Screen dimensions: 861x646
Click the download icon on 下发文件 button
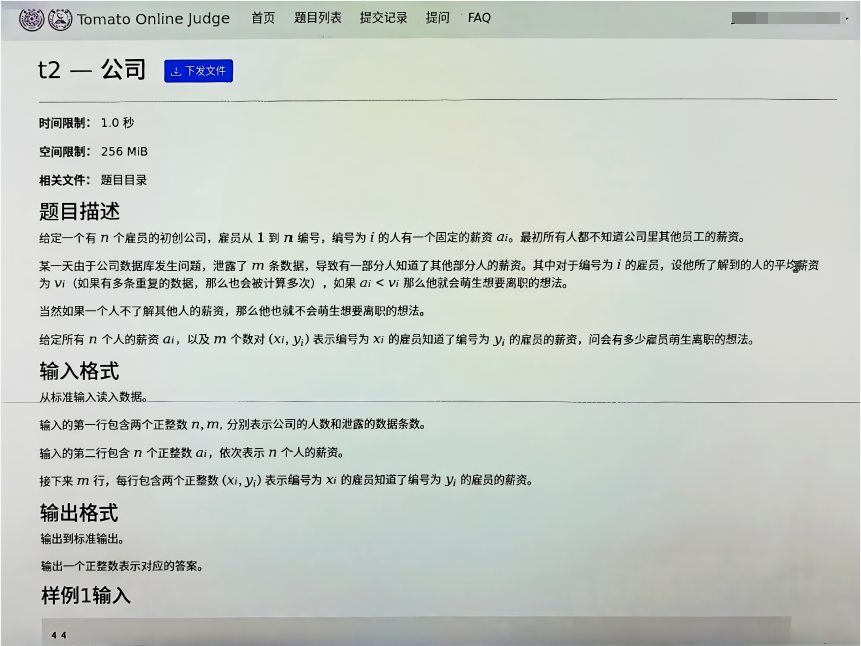tap(177, 71)
